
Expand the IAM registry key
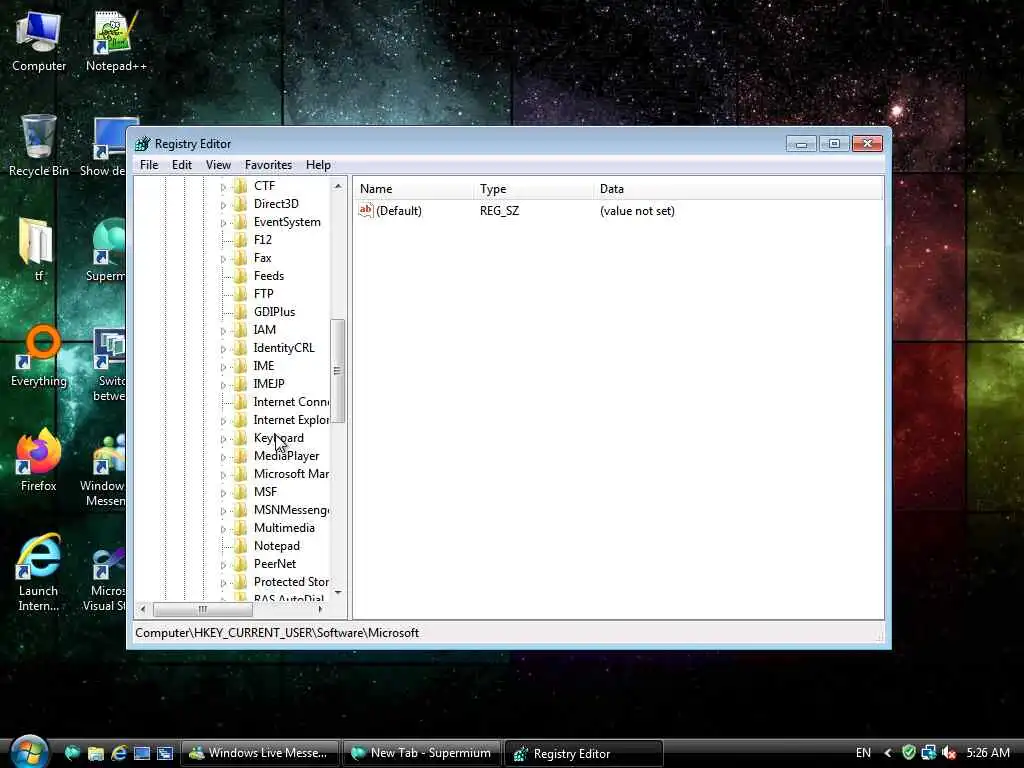point(223,330)
